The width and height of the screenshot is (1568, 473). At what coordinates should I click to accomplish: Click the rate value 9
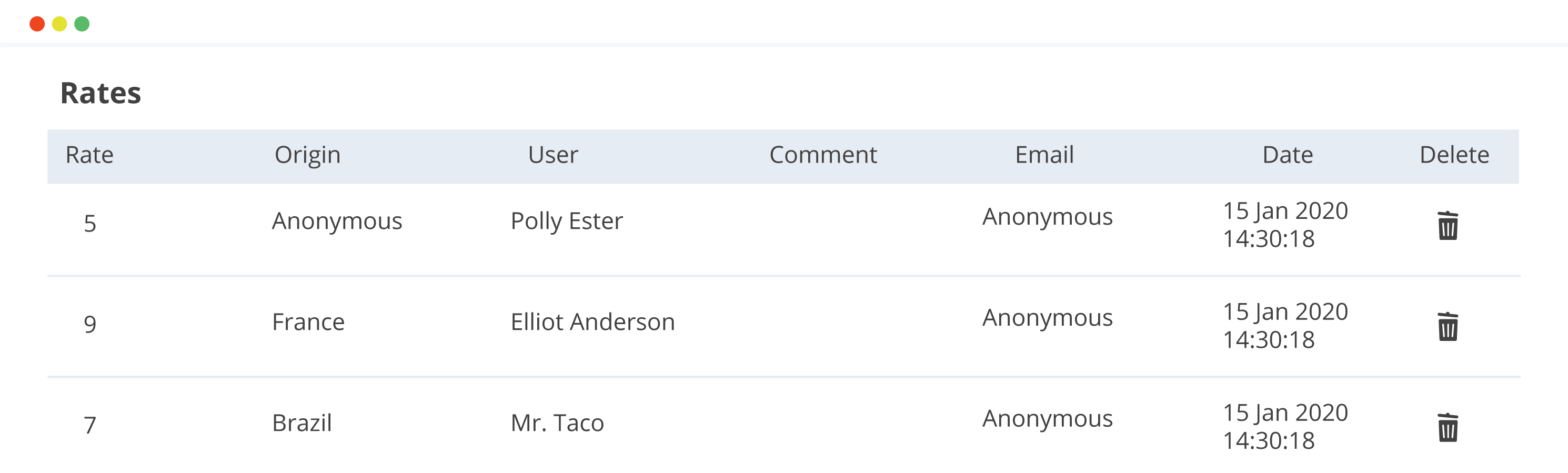(90, 325)
